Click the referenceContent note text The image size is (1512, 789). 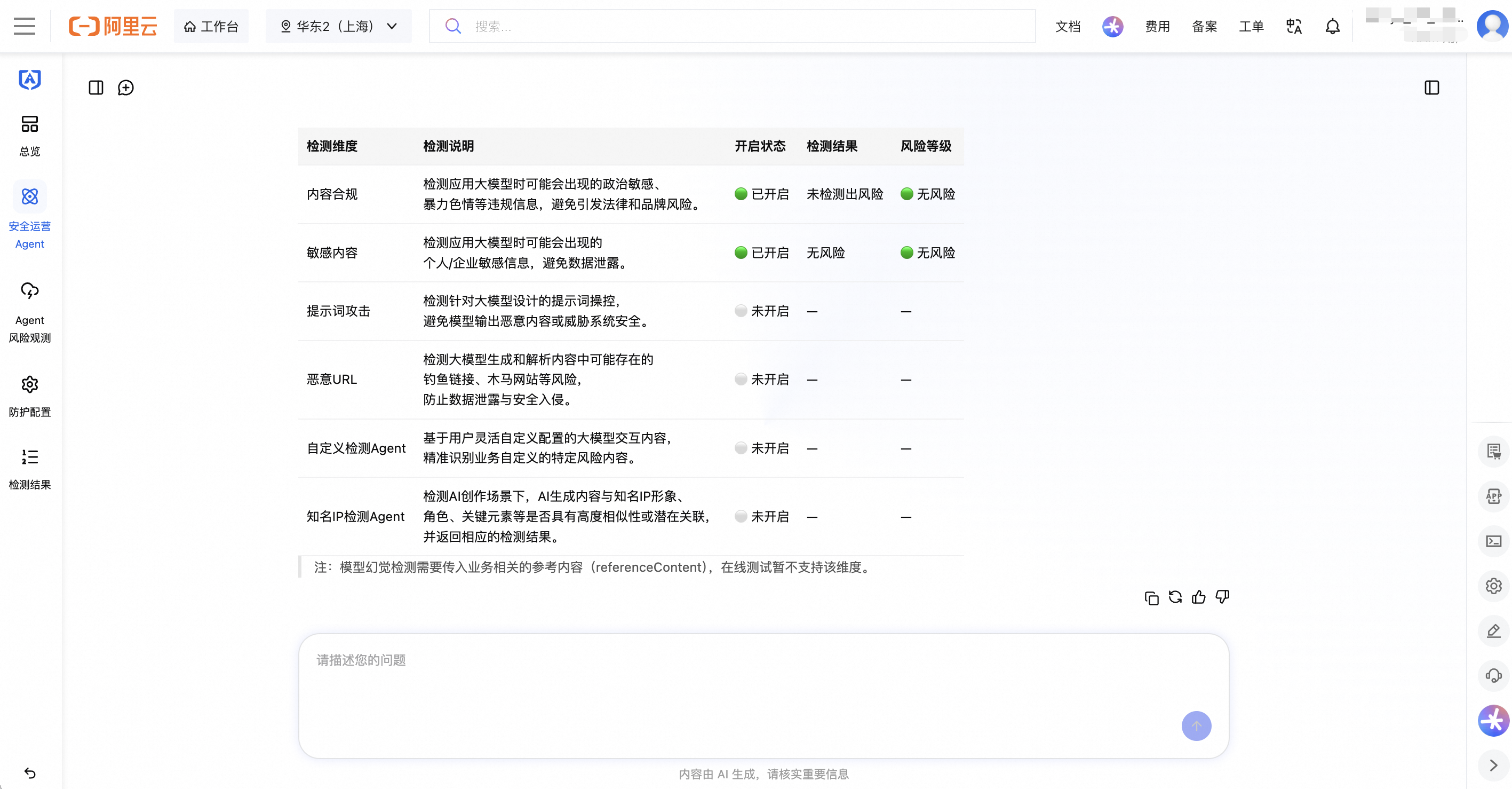593,567
